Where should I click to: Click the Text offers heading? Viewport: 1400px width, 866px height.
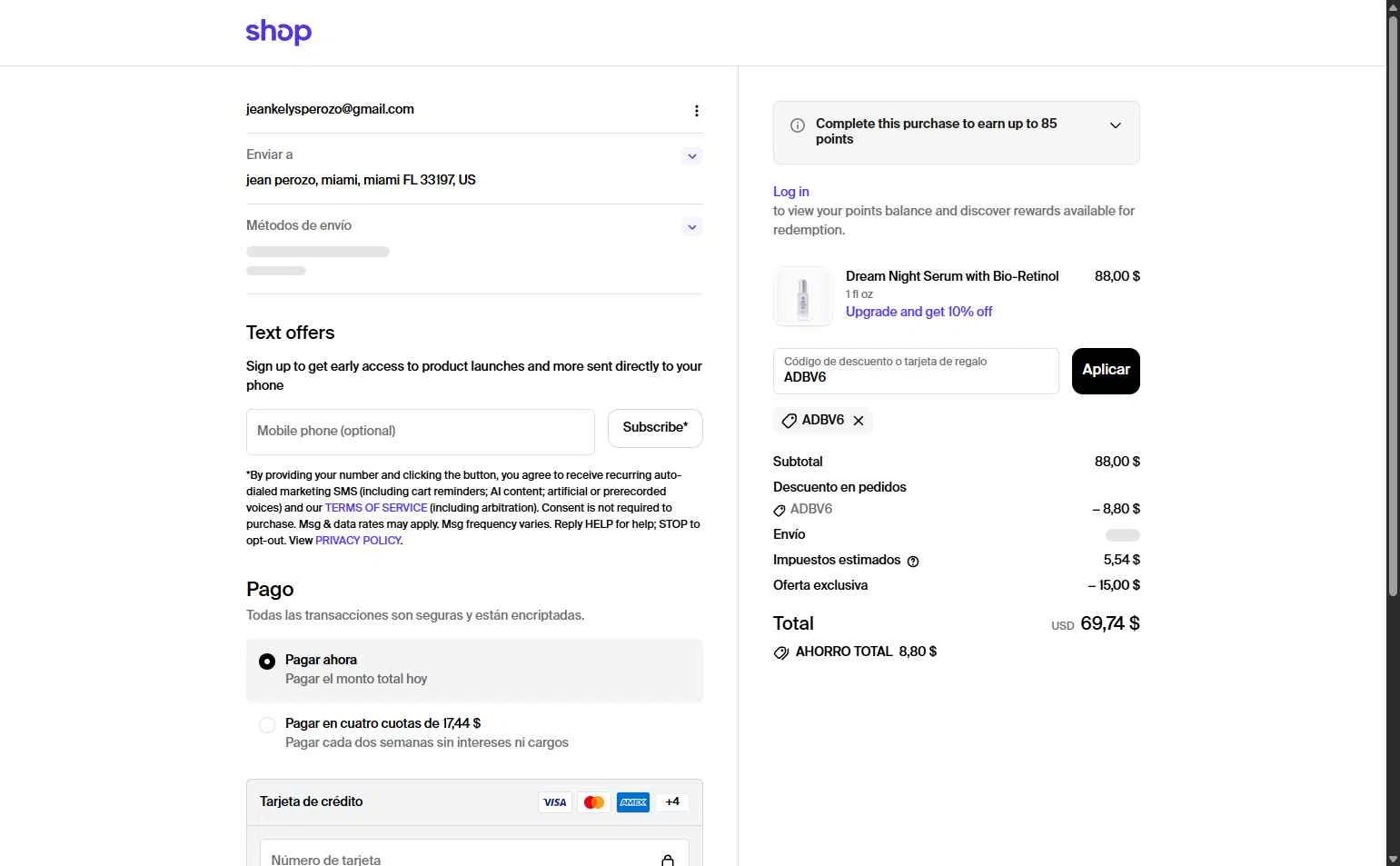point(291,333)
